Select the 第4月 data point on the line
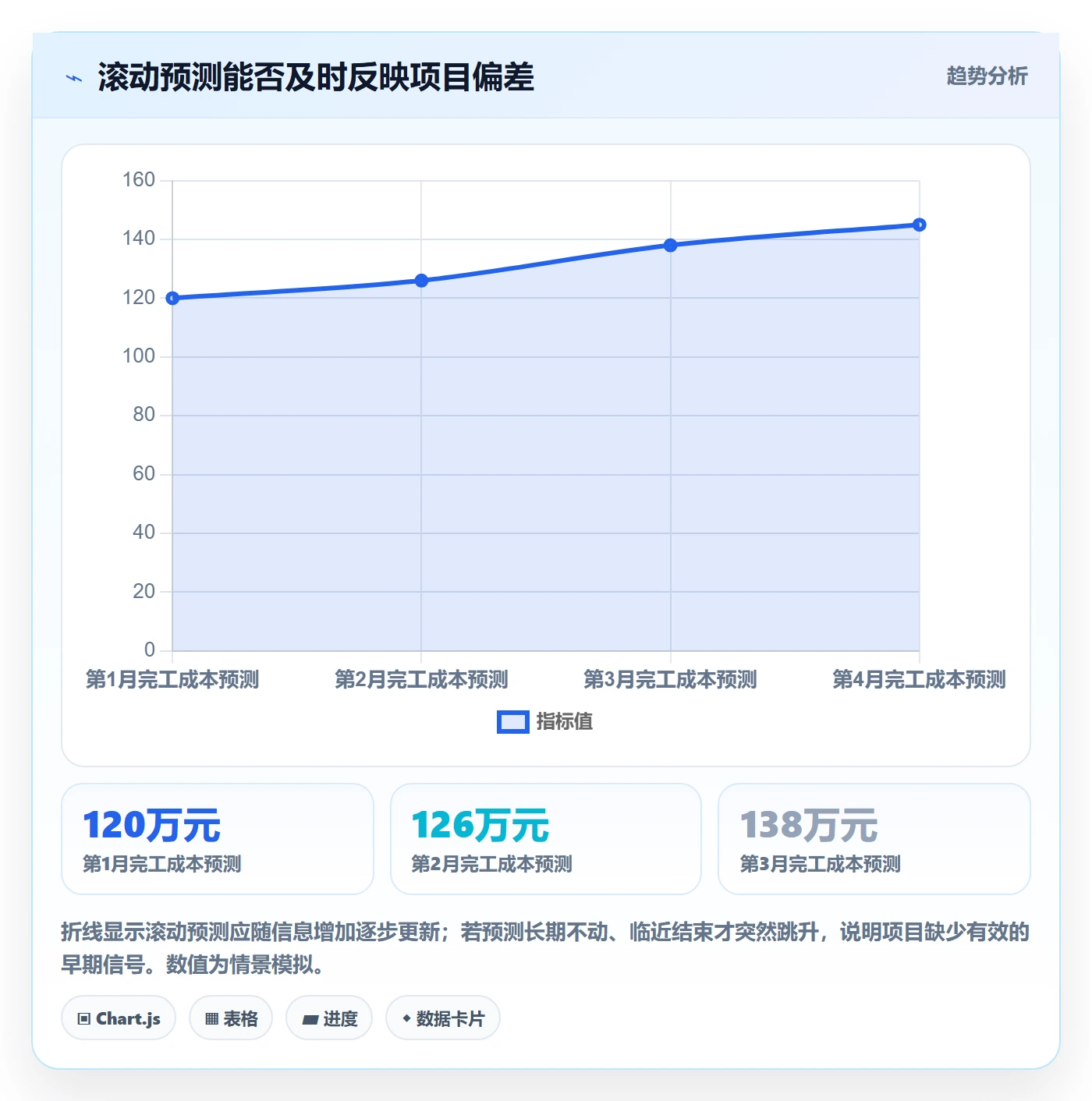Screen dimensions: 1092x1101 (920, 225)
